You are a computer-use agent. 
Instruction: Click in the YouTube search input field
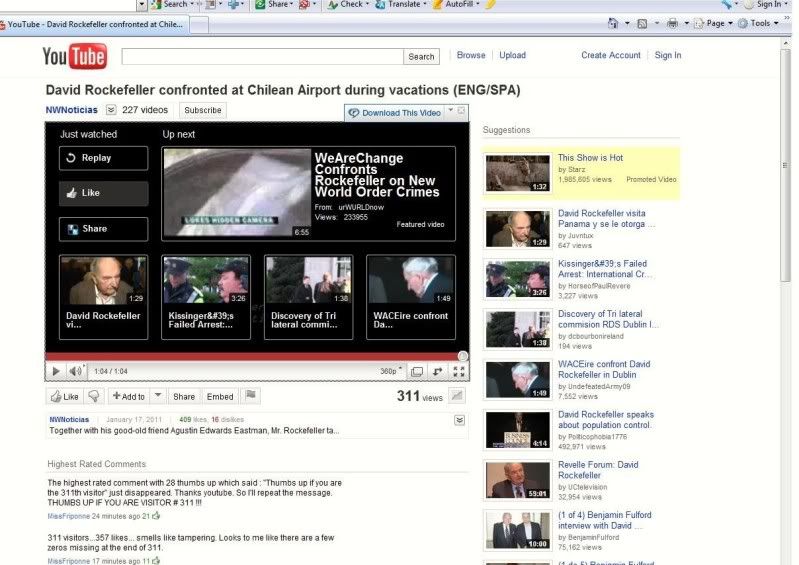pos(262,57)
